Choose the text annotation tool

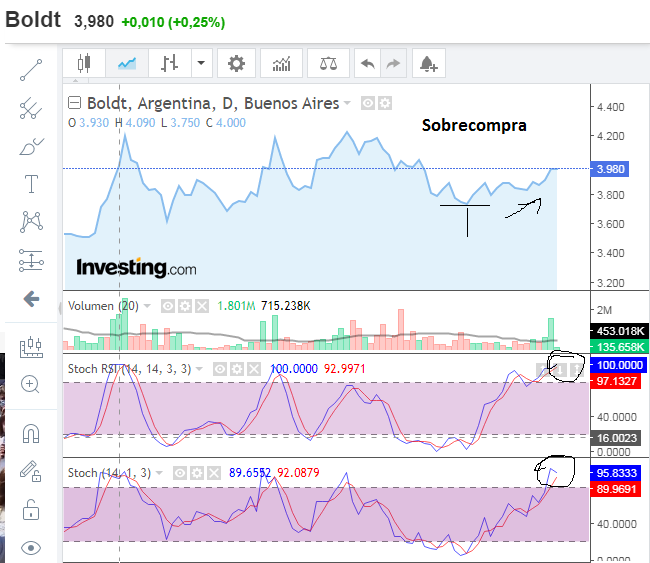[x=31, y=183]
